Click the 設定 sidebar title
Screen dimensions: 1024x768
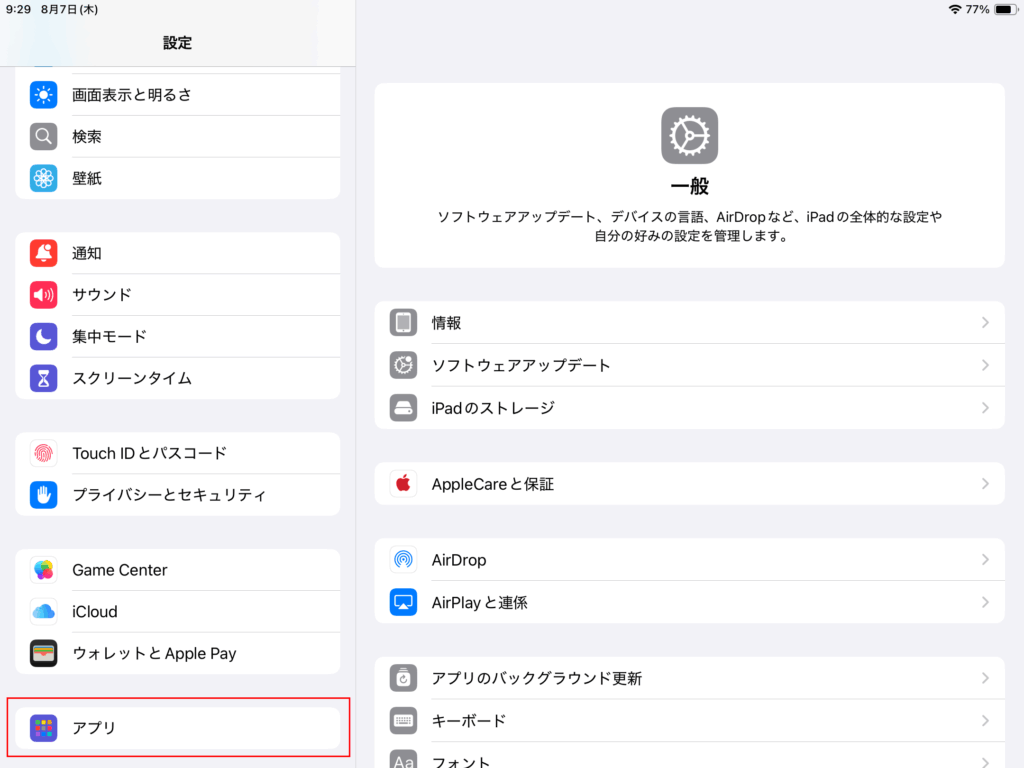point(177,43)
